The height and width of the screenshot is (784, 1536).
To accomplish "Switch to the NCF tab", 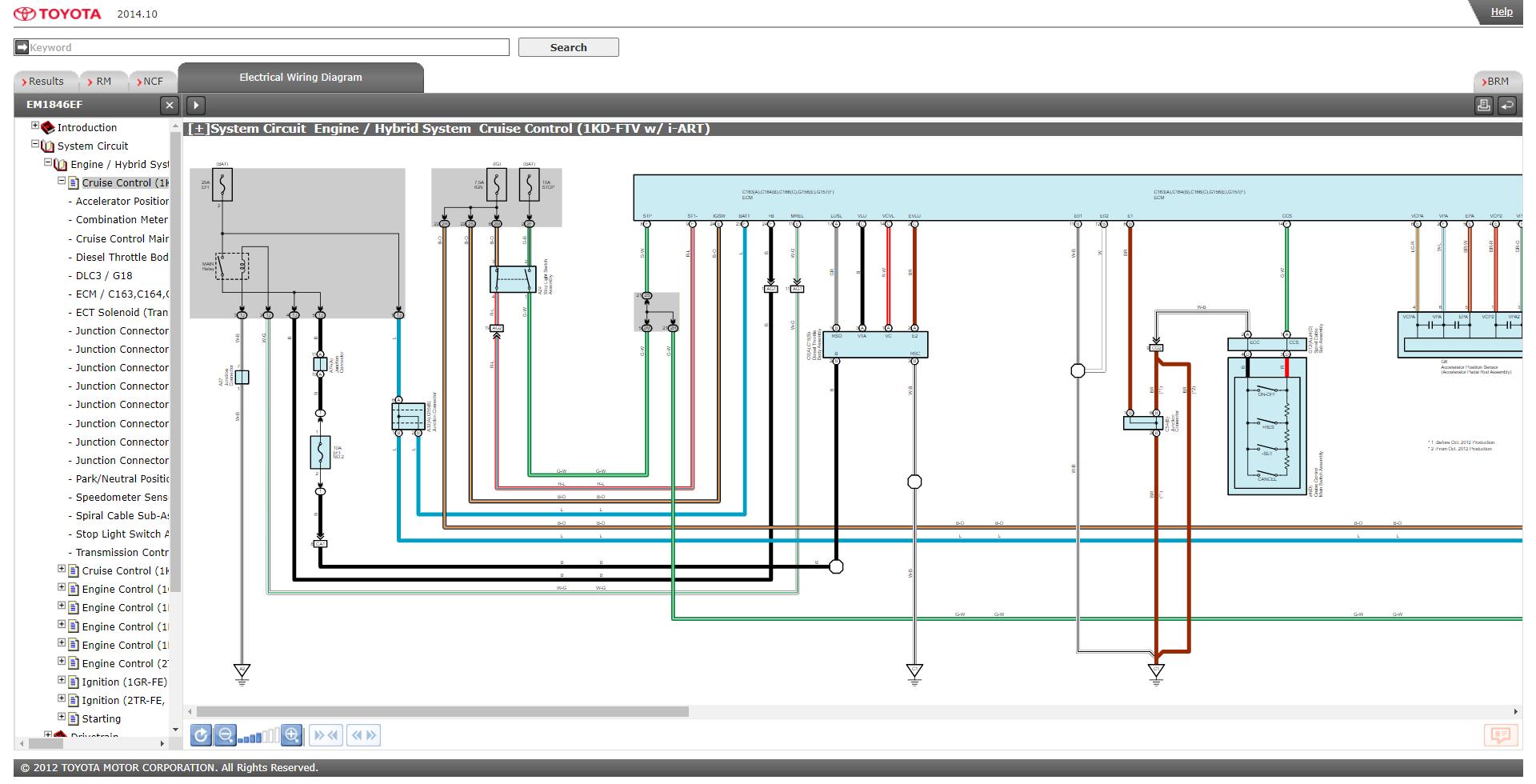I will 152,82.
